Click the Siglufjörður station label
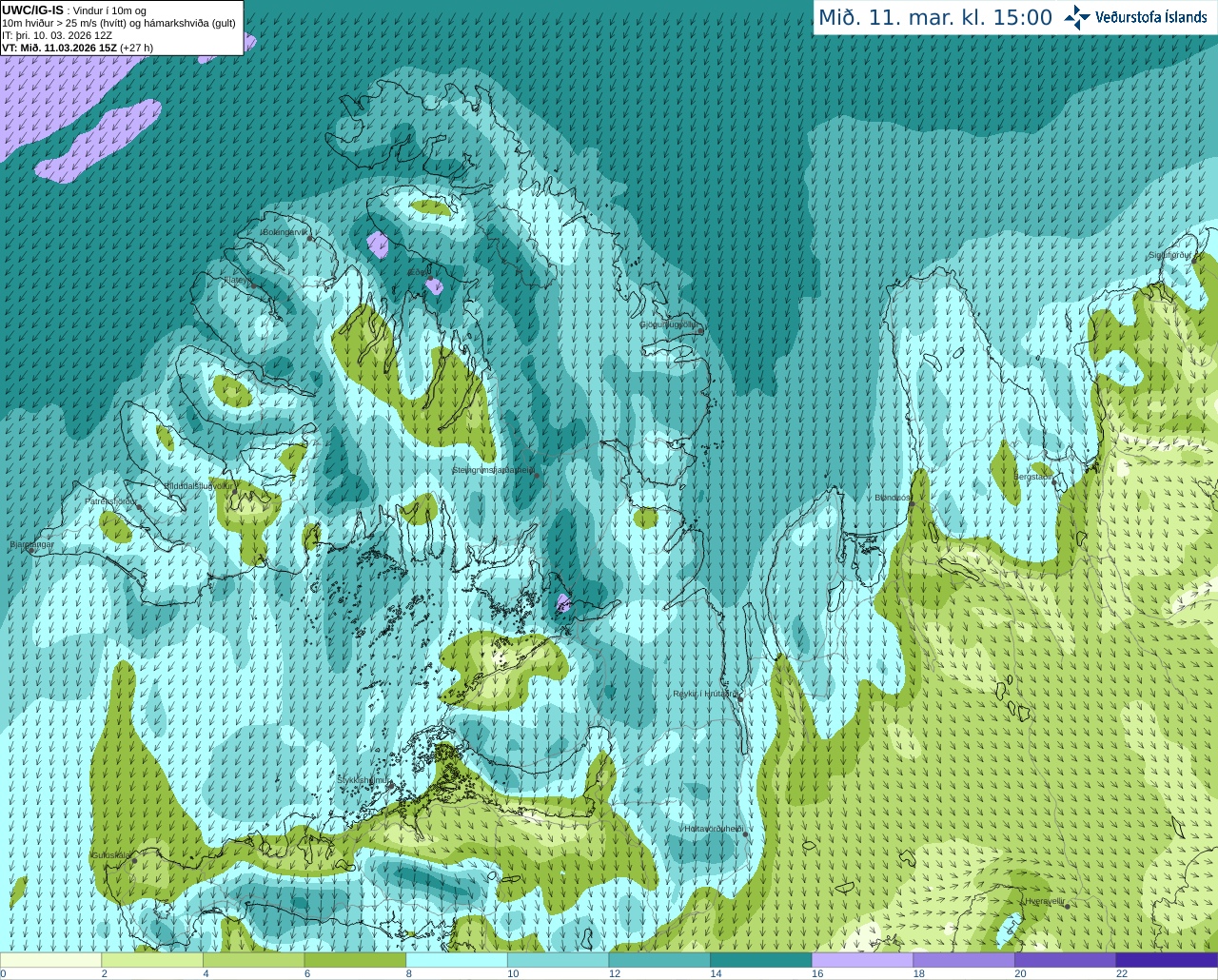Image resolution: width=1218 pixels, height=980 pixels. coord(1170,255)
